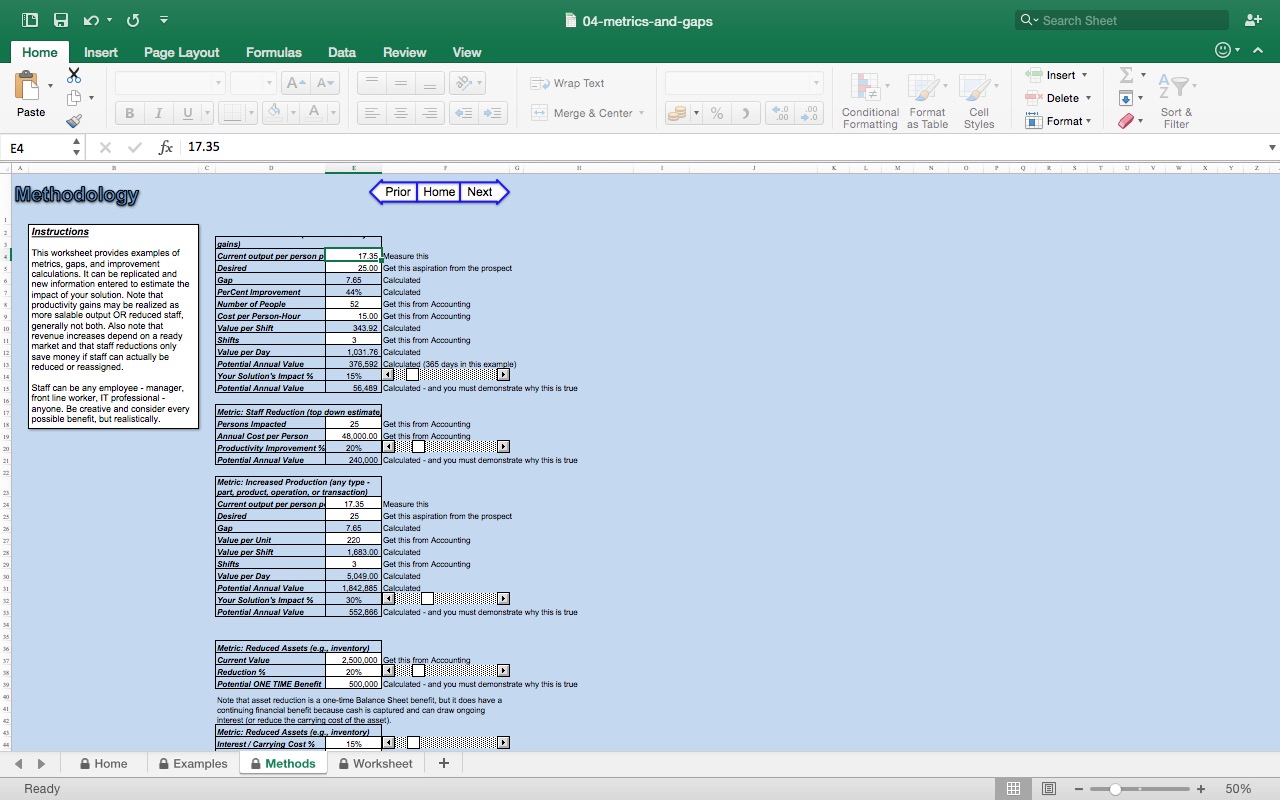1280x800 pixels.
Task: Apply bold formatting from the ribbon
Action: coord(128,113)
